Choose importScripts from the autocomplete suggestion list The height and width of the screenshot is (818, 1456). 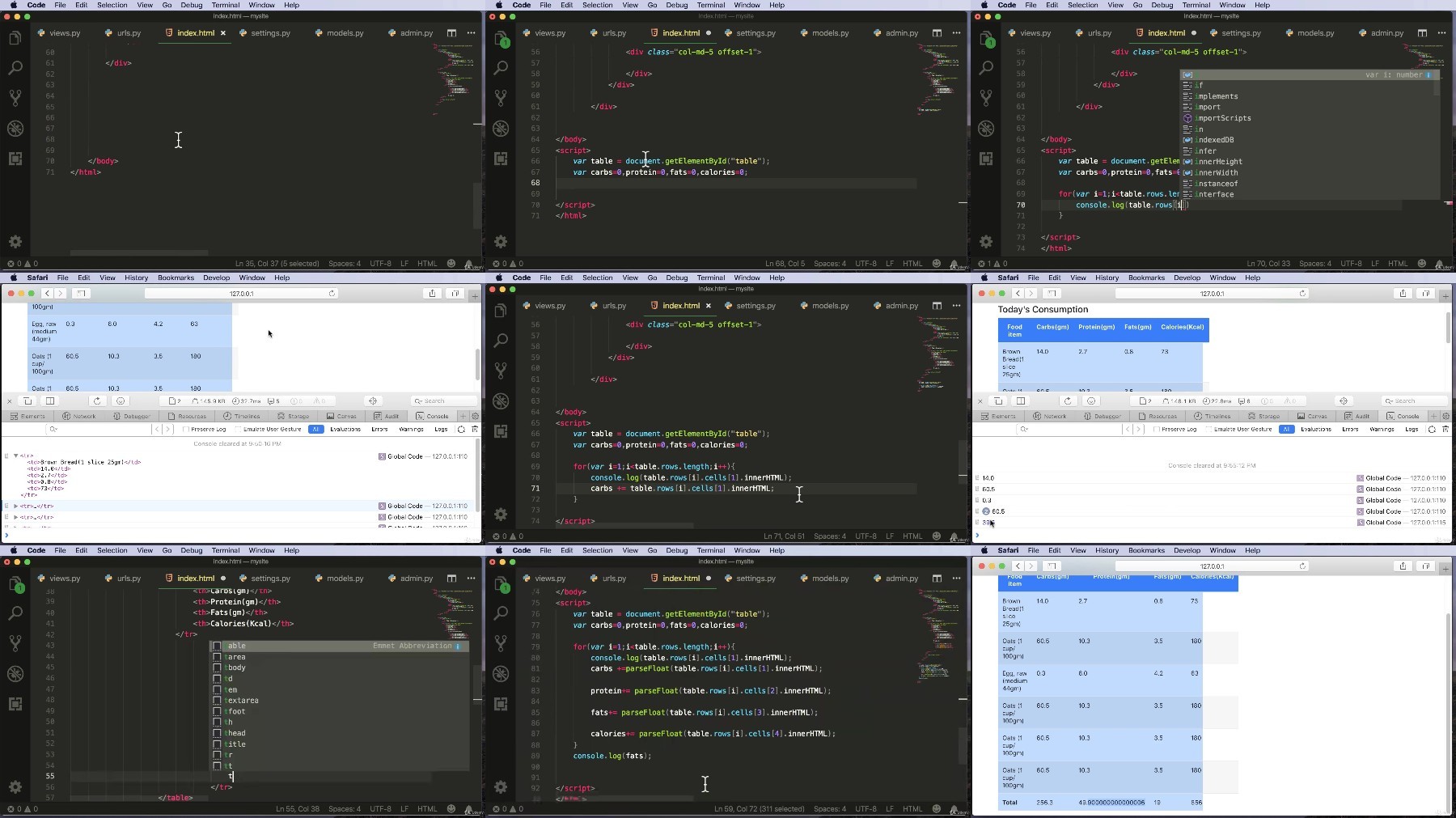(x=1223, y=118)
